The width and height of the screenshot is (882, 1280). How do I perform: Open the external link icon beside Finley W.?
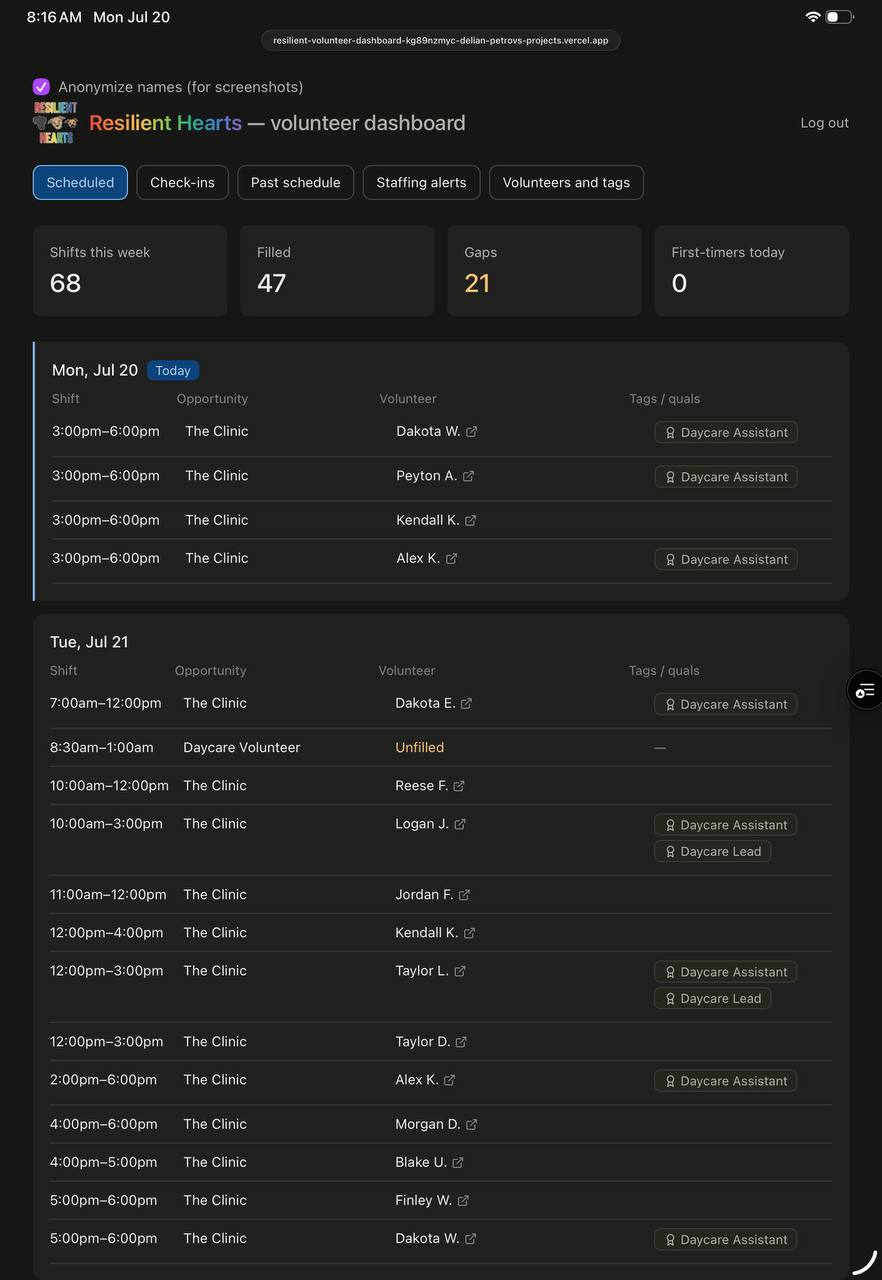(x=463, y=1200)
